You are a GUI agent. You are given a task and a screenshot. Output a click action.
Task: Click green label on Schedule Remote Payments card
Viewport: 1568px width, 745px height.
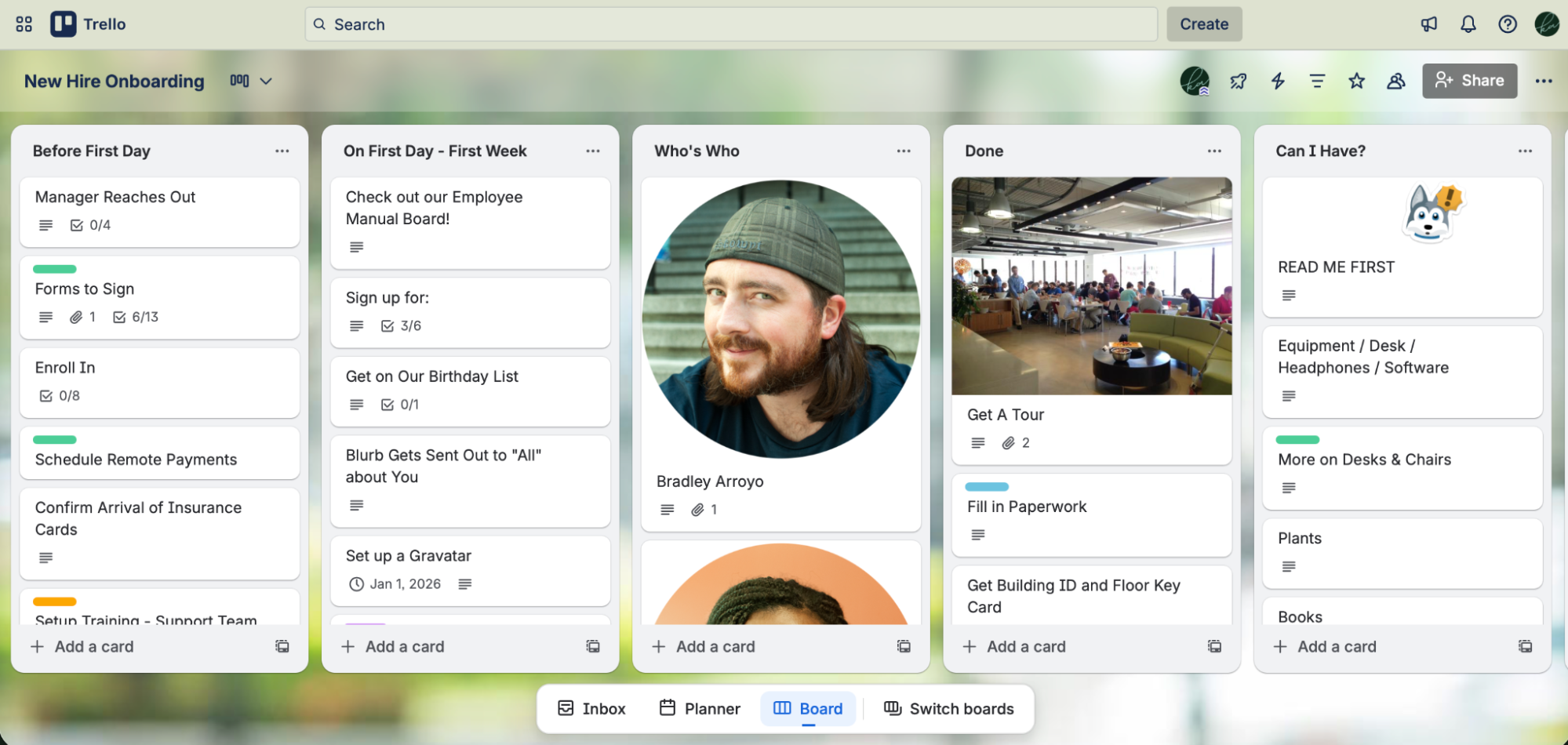[x=54, y=440]
